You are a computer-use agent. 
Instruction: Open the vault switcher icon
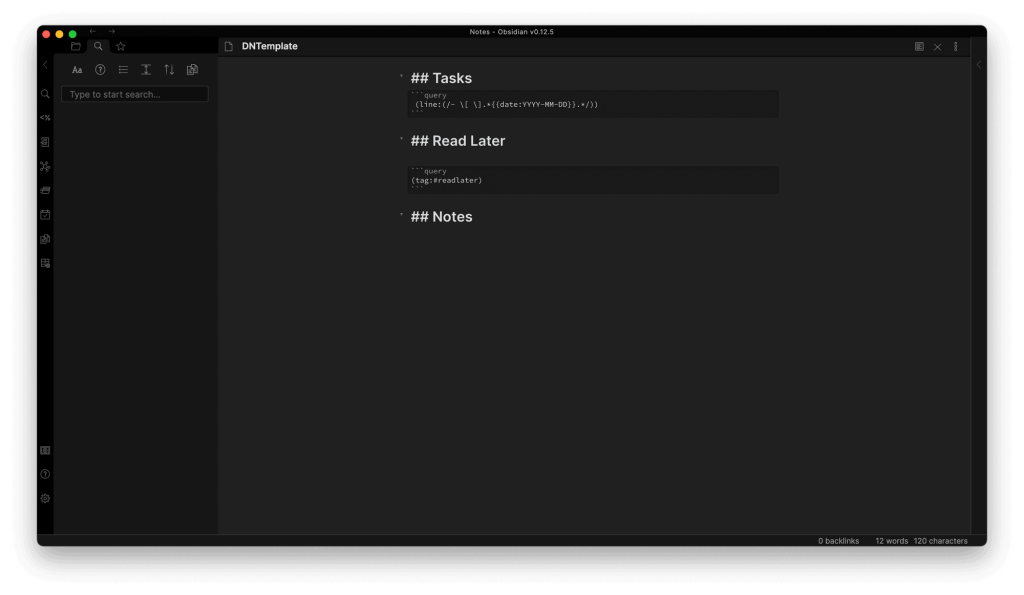(45, 451)
